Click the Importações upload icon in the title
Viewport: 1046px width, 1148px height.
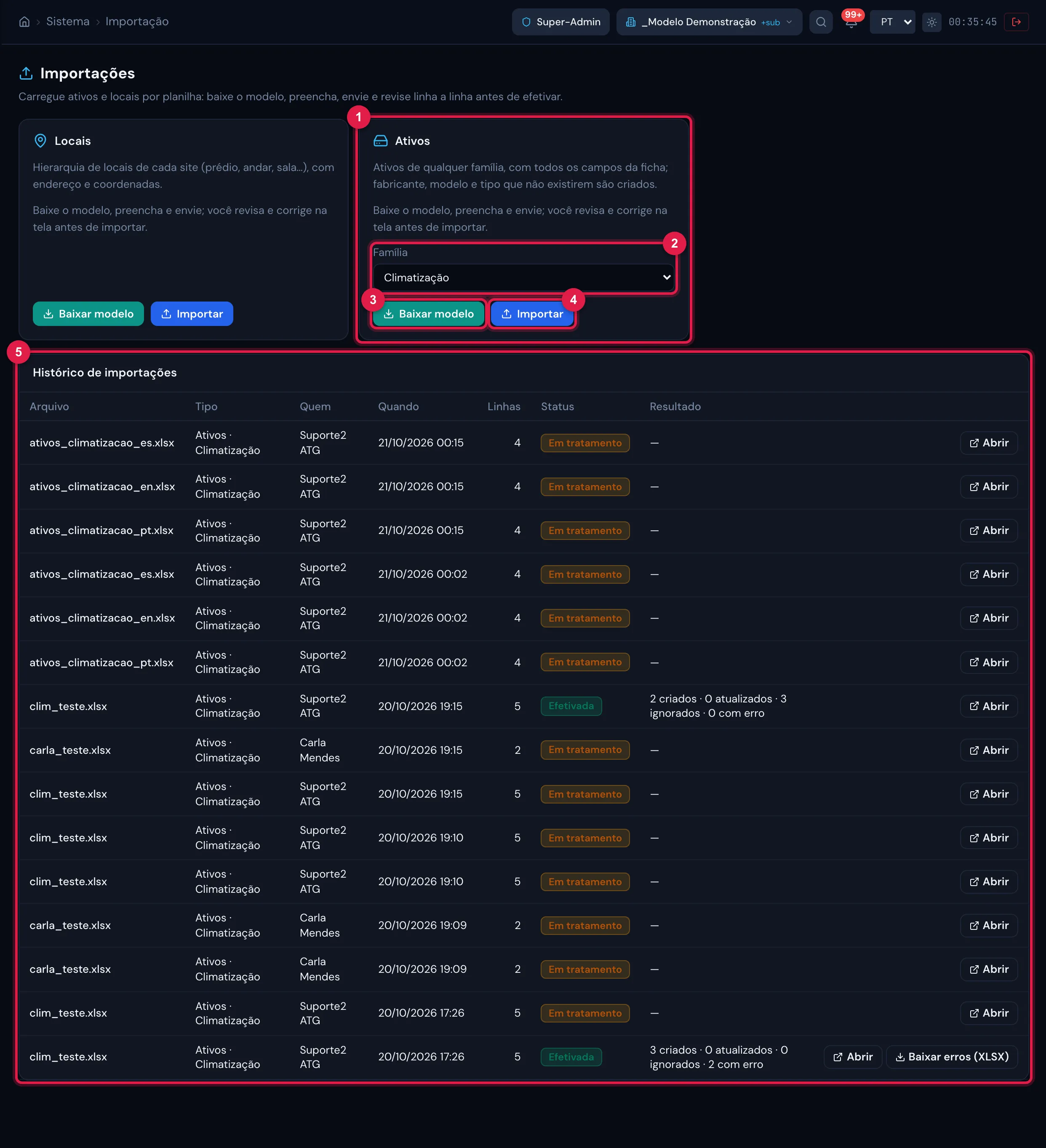26,73
